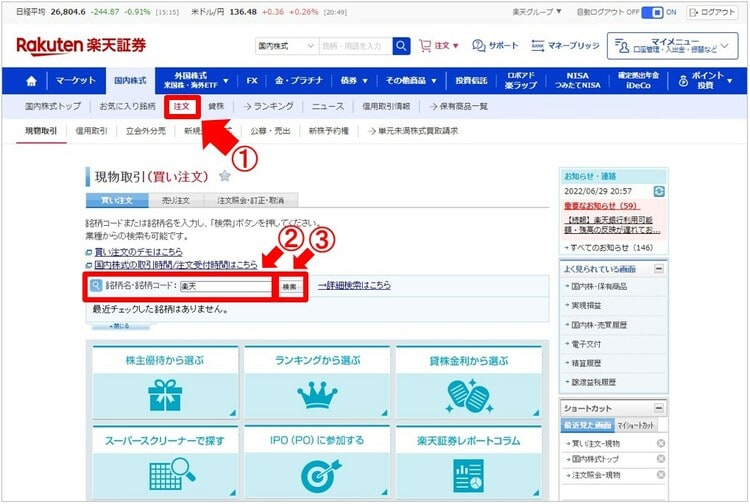750x504 pixels.
Task: Refresh the お知らせ・連絡 panel
Action: click(x=659, y=191)
